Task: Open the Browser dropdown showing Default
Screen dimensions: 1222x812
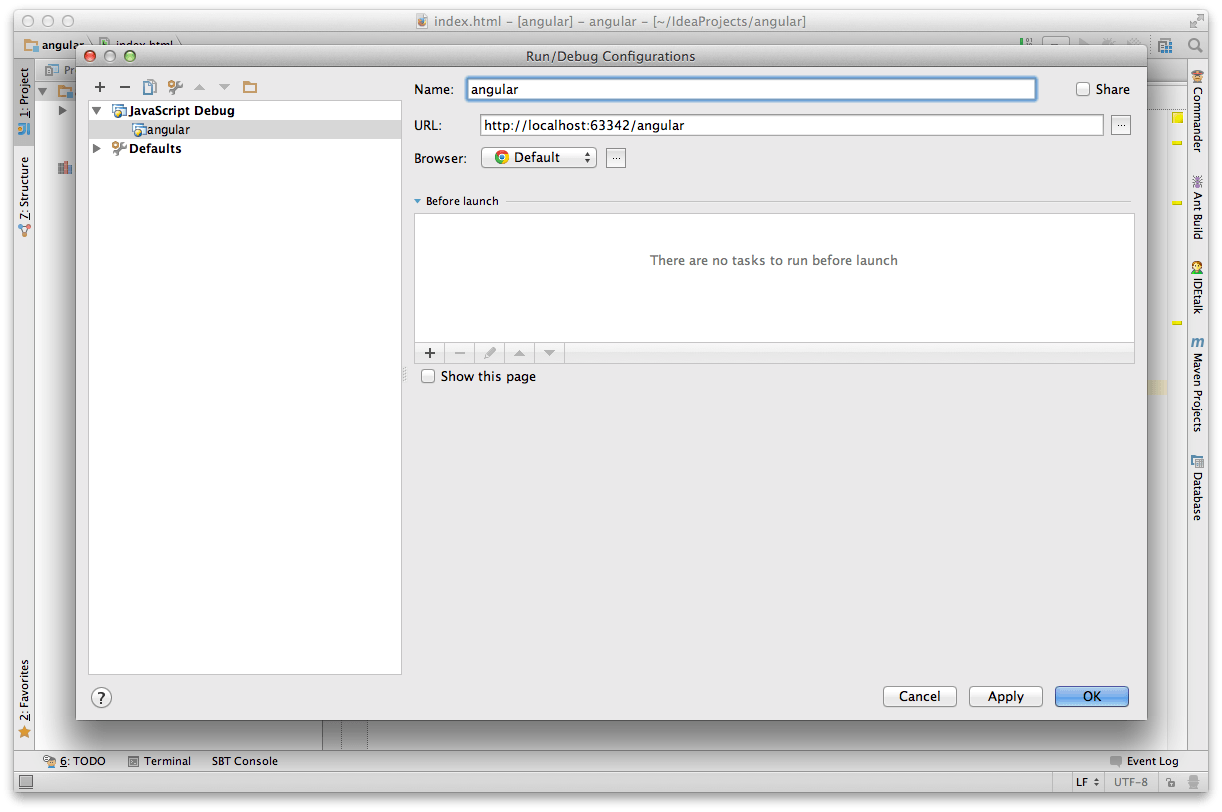Action: point(538,158)
